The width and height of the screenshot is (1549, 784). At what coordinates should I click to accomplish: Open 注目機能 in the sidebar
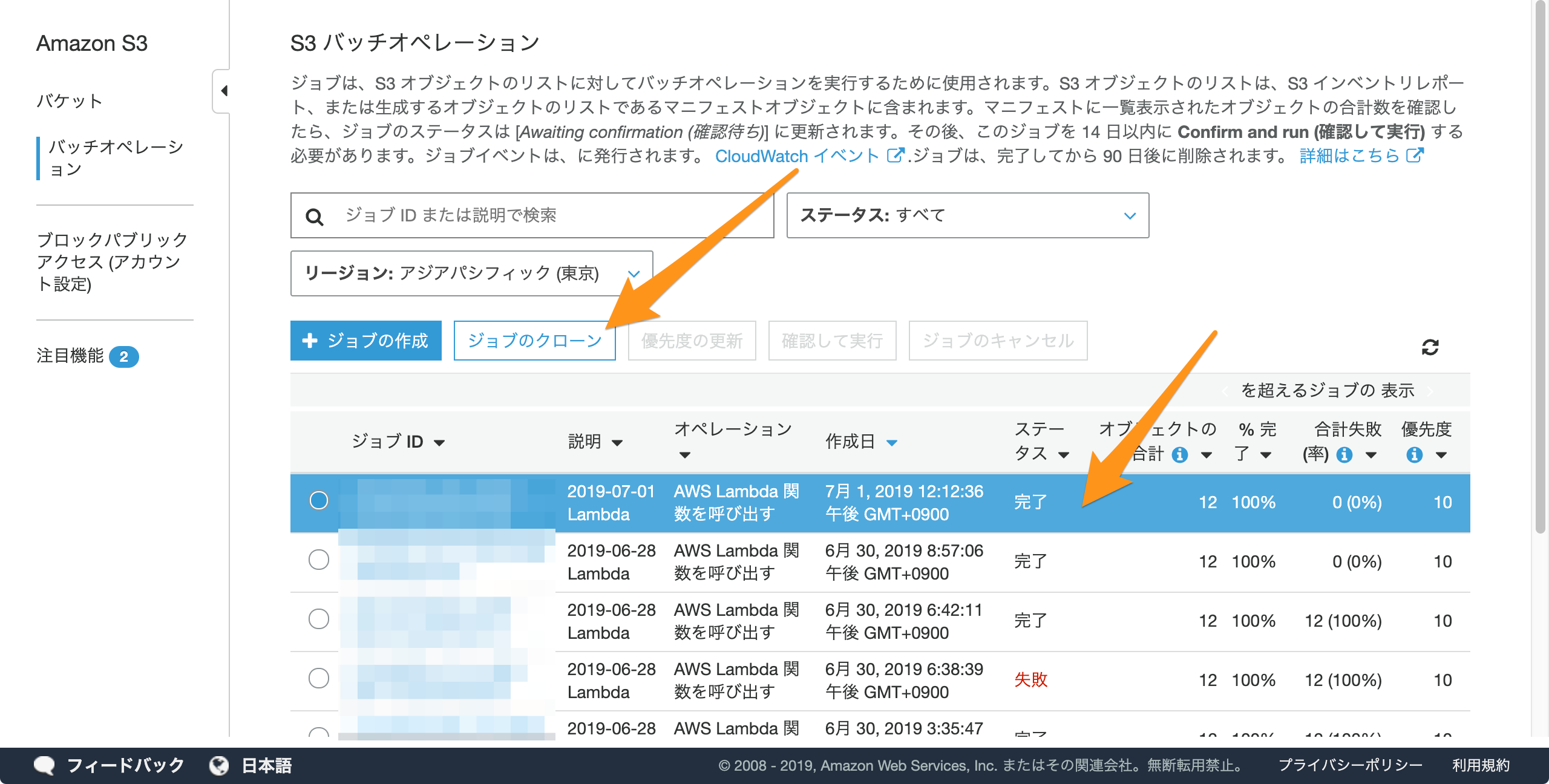[x=70, y=356]
